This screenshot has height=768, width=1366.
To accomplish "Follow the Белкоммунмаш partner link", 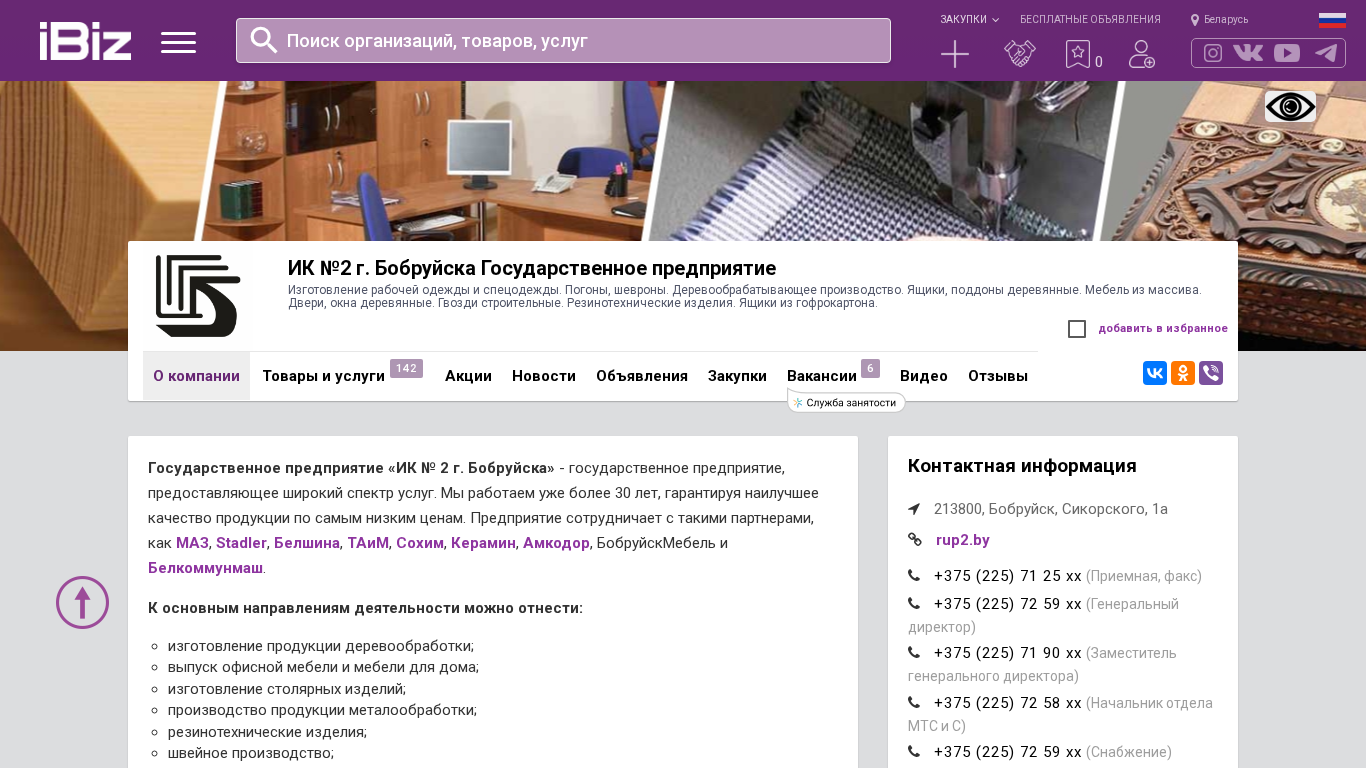I will point(205,568).
